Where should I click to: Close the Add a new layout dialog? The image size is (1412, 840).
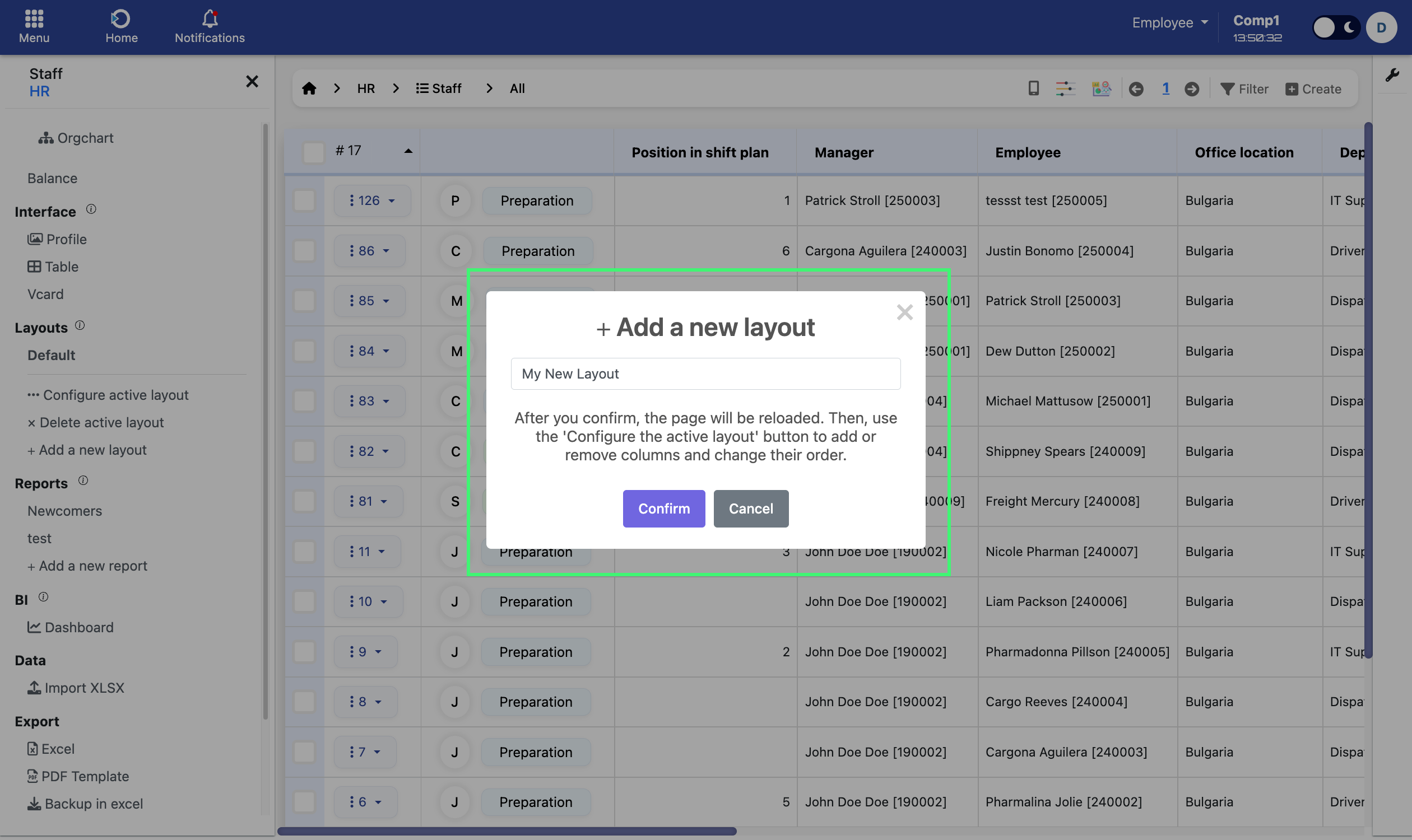click(904, 312)
